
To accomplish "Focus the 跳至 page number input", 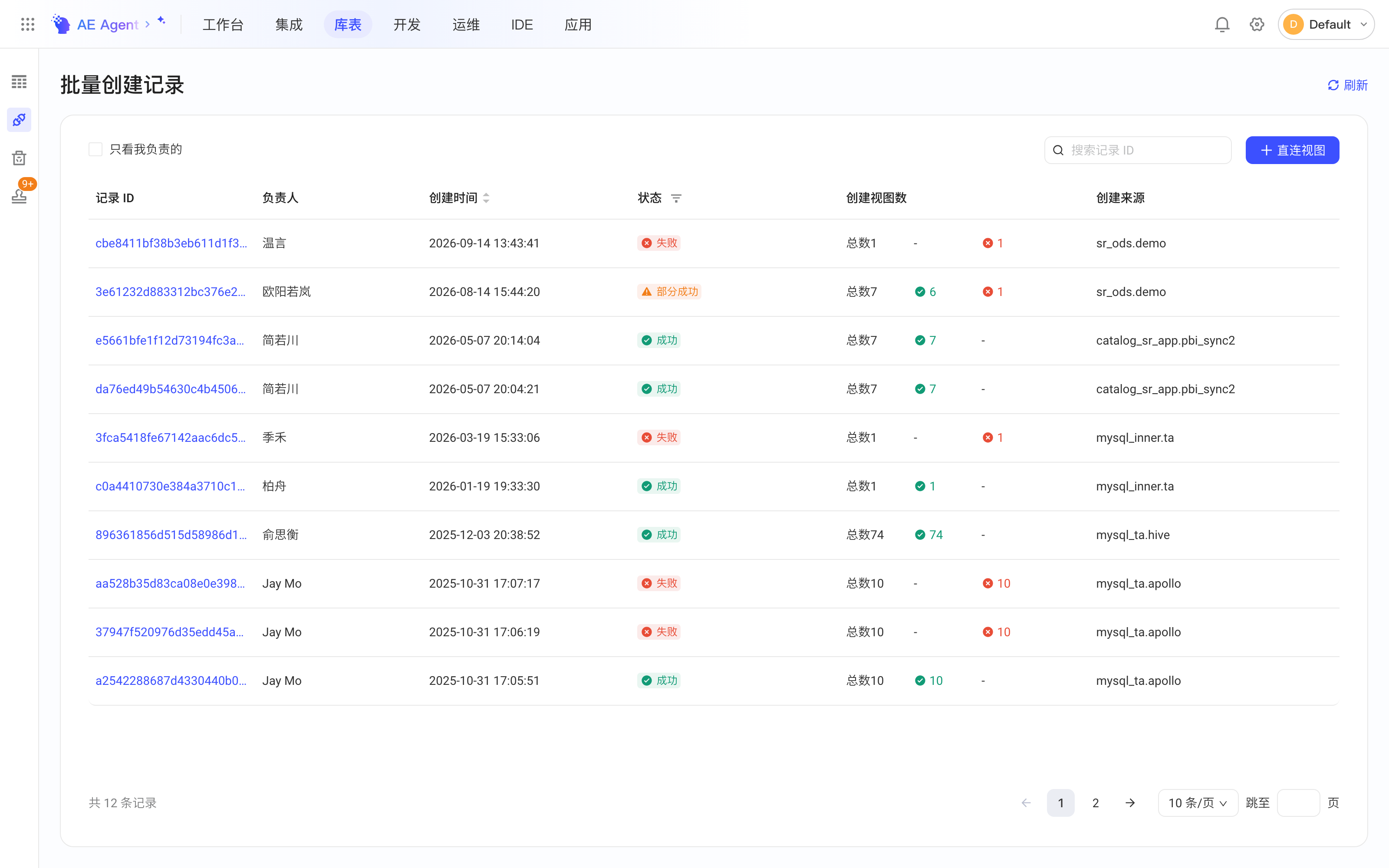I will point(1298,803).
